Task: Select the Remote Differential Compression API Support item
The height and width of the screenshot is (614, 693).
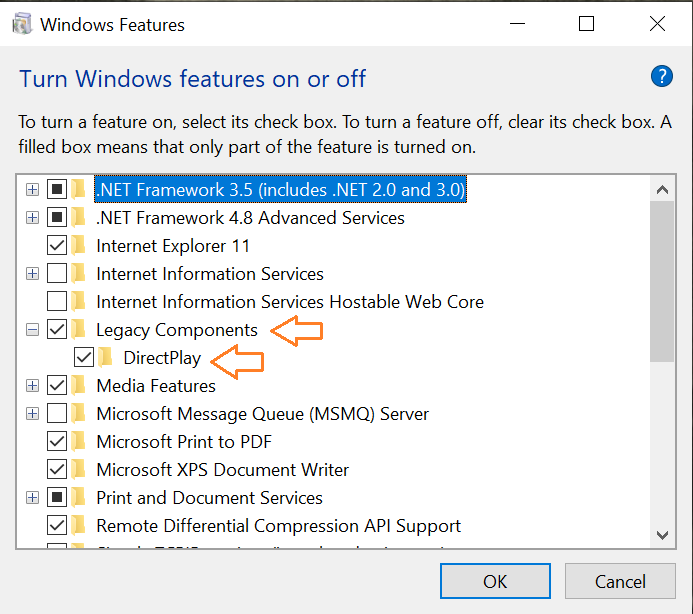Action: (x=278, y=526)
